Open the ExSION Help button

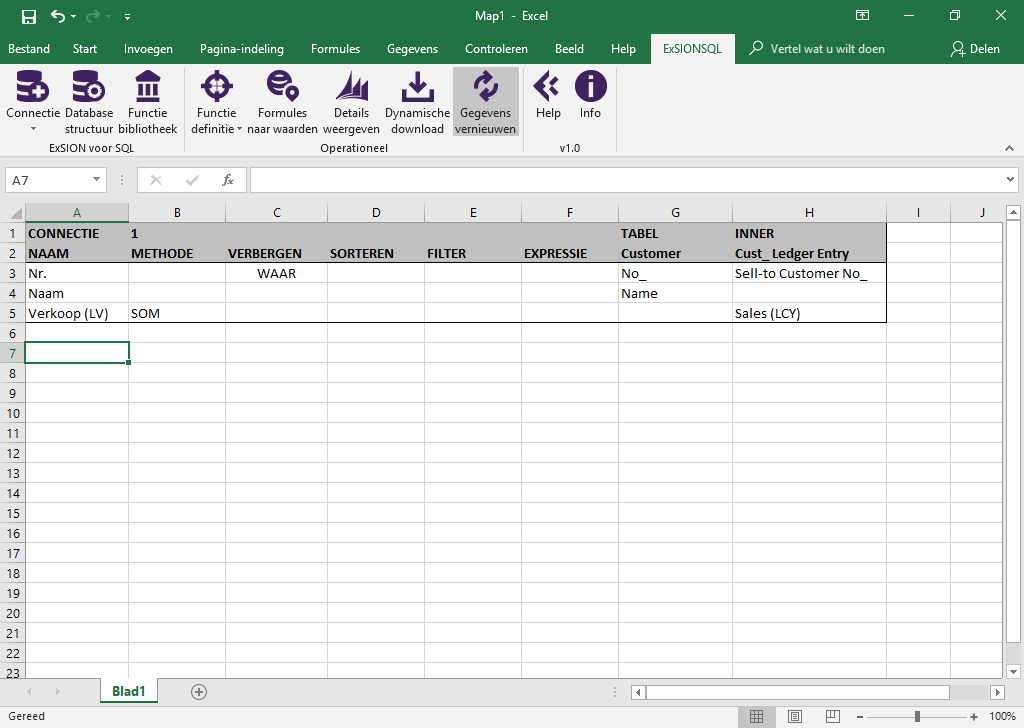point(548,95)
